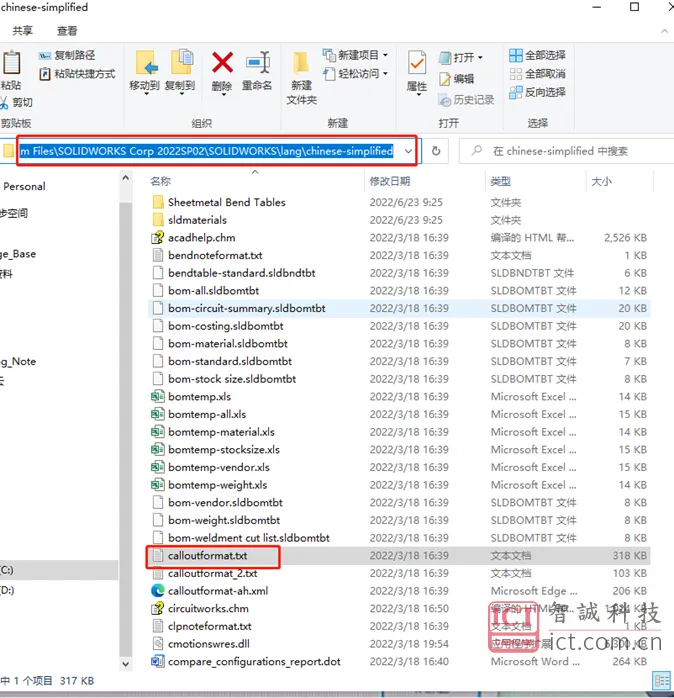Click Select None (全部取消) button
This screenshot has height=698, width=674.
click(537, 73)
